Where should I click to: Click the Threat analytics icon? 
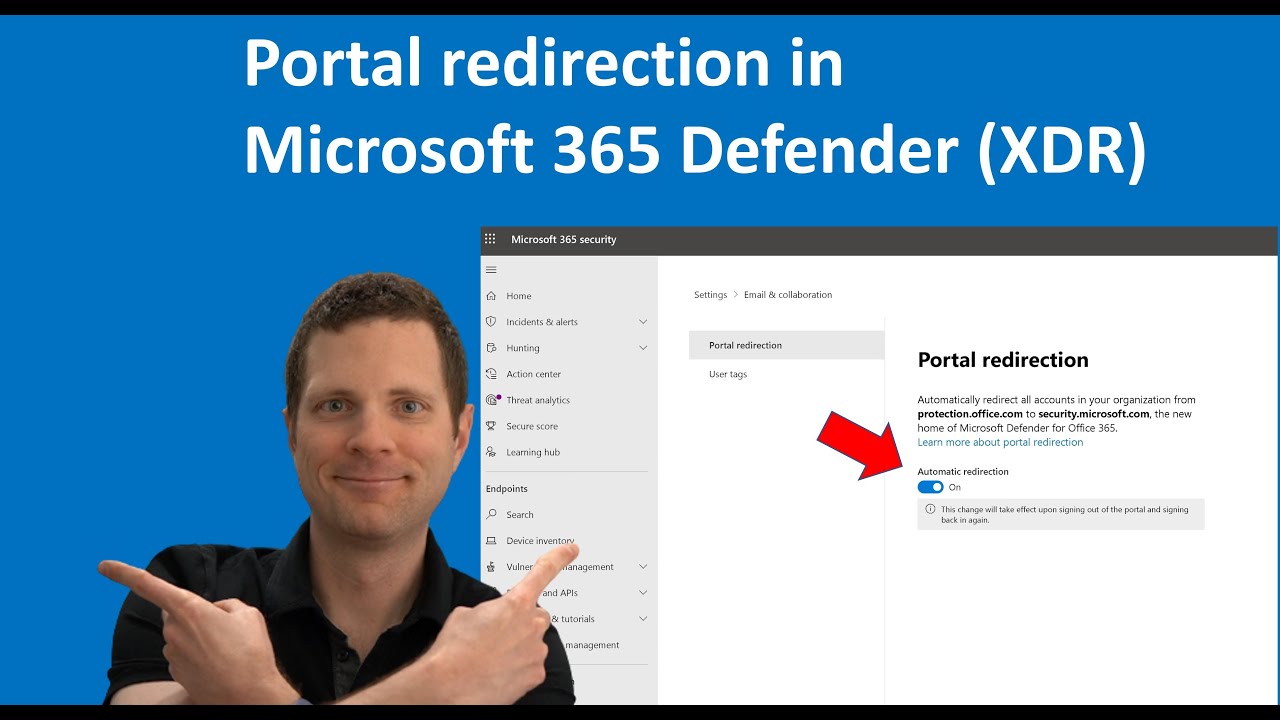point(491,400)
